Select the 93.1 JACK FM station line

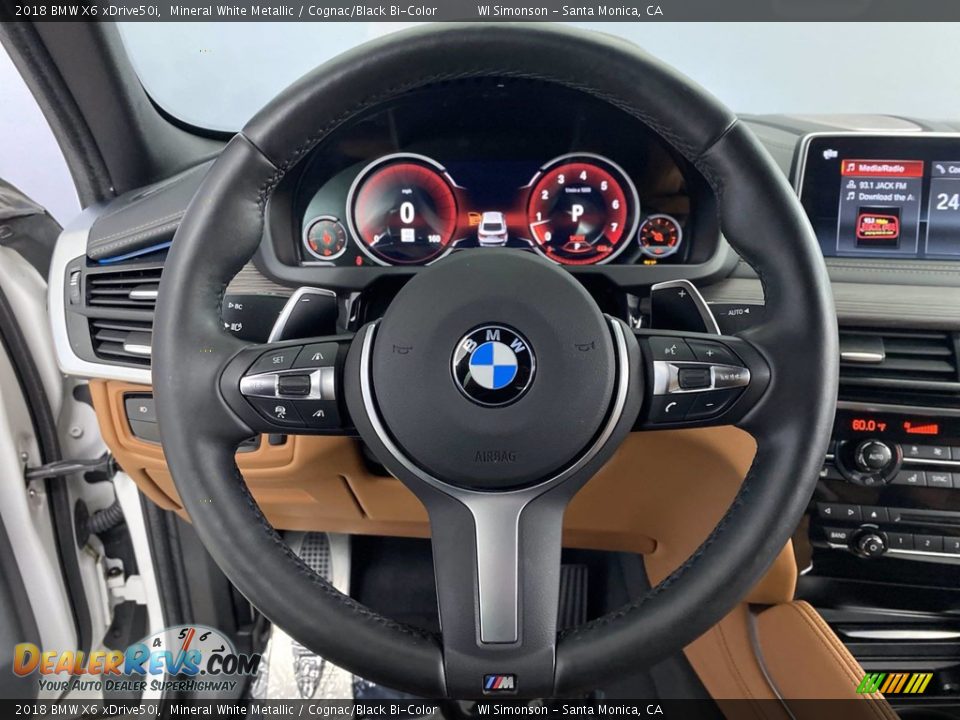point(876,185)
